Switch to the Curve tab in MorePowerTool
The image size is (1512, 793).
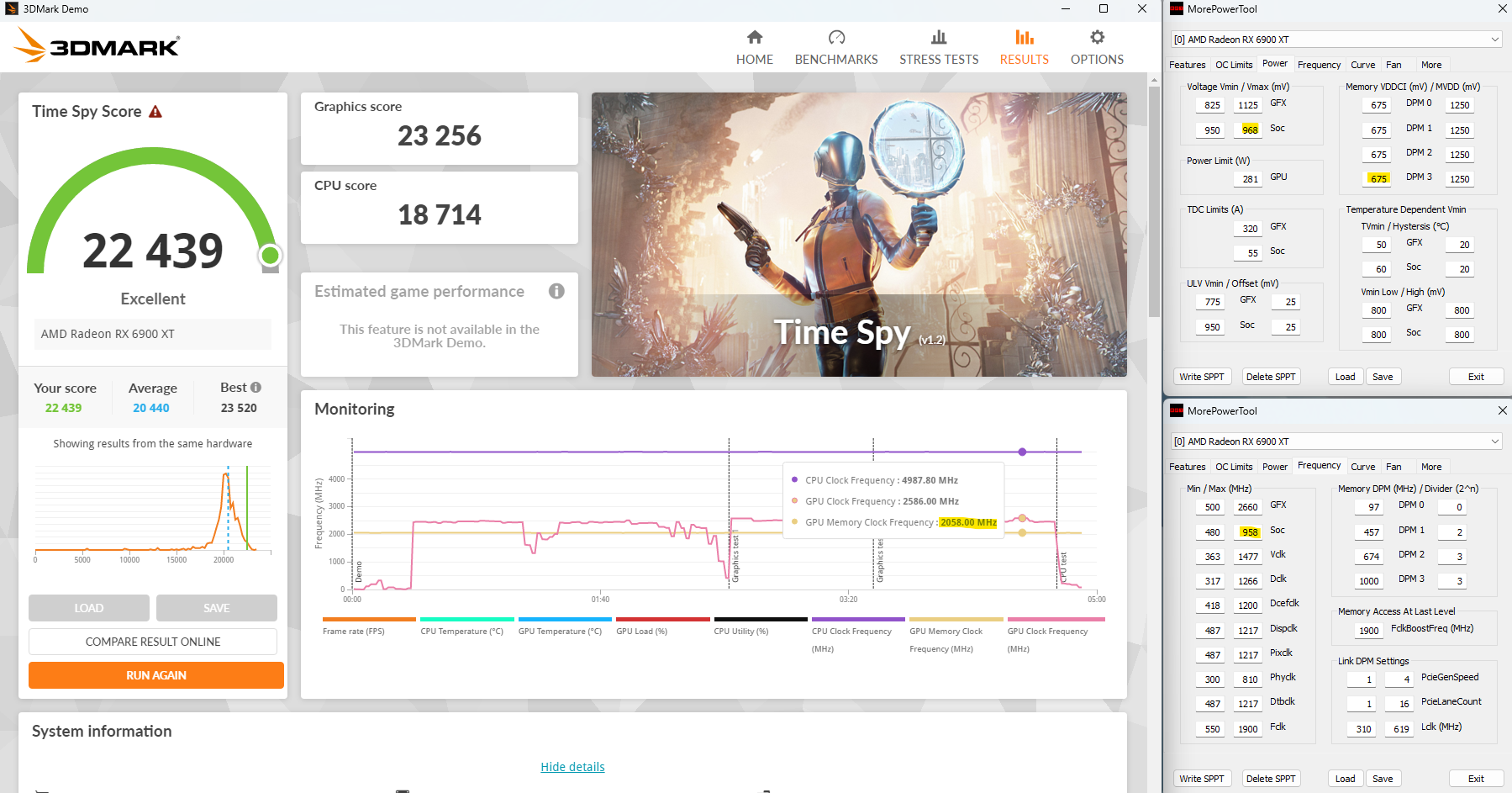click(1362, 64)
